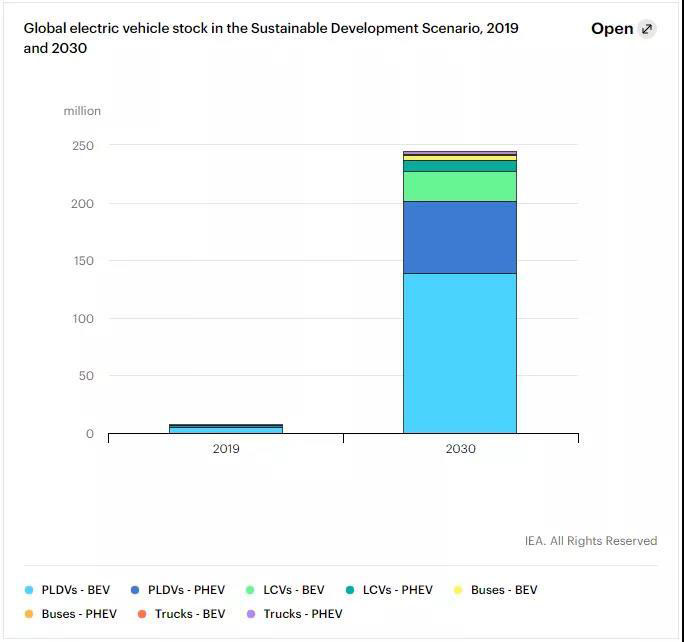
Task: Click the 2030 x-axis label
Action: [460, 449]
